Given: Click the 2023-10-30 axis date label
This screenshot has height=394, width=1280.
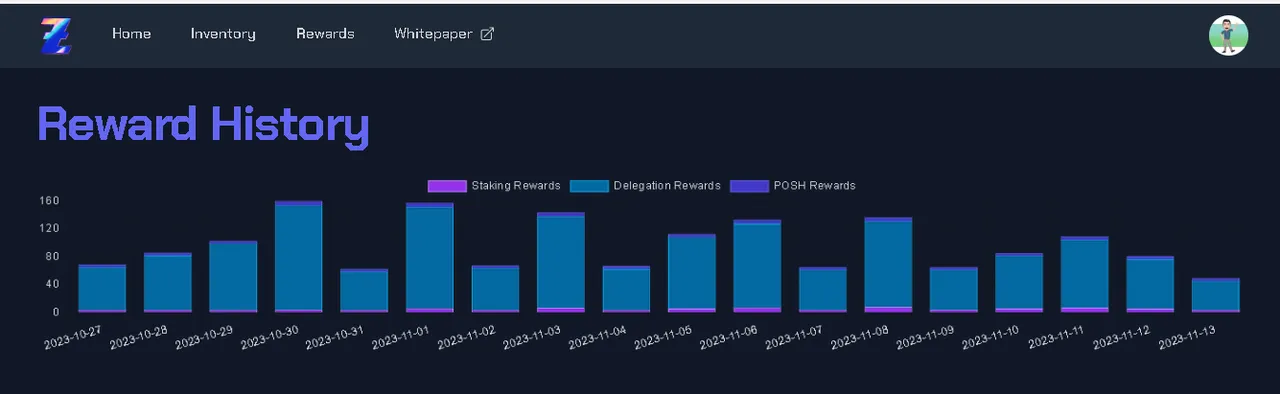Looking at the screenshot, I should [269, 337].
